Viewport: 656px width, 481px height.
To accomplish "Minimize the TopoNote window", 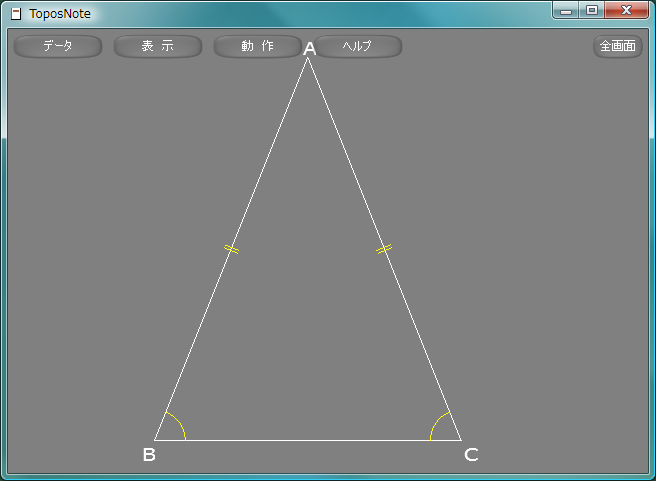I will (x=566, y=10).
